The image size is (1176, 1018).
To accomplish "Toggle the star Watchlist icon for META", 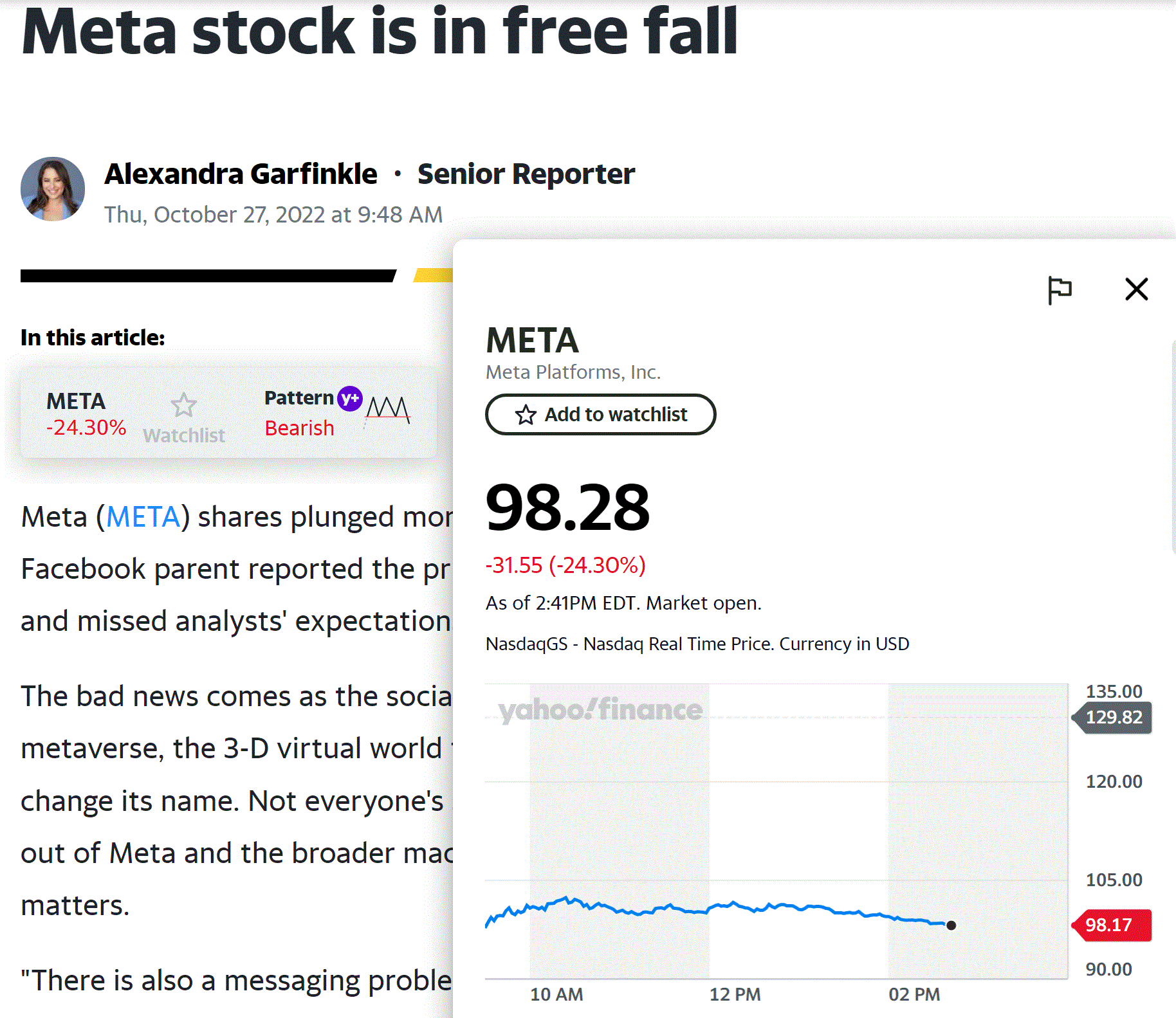I will click(184, 406).
